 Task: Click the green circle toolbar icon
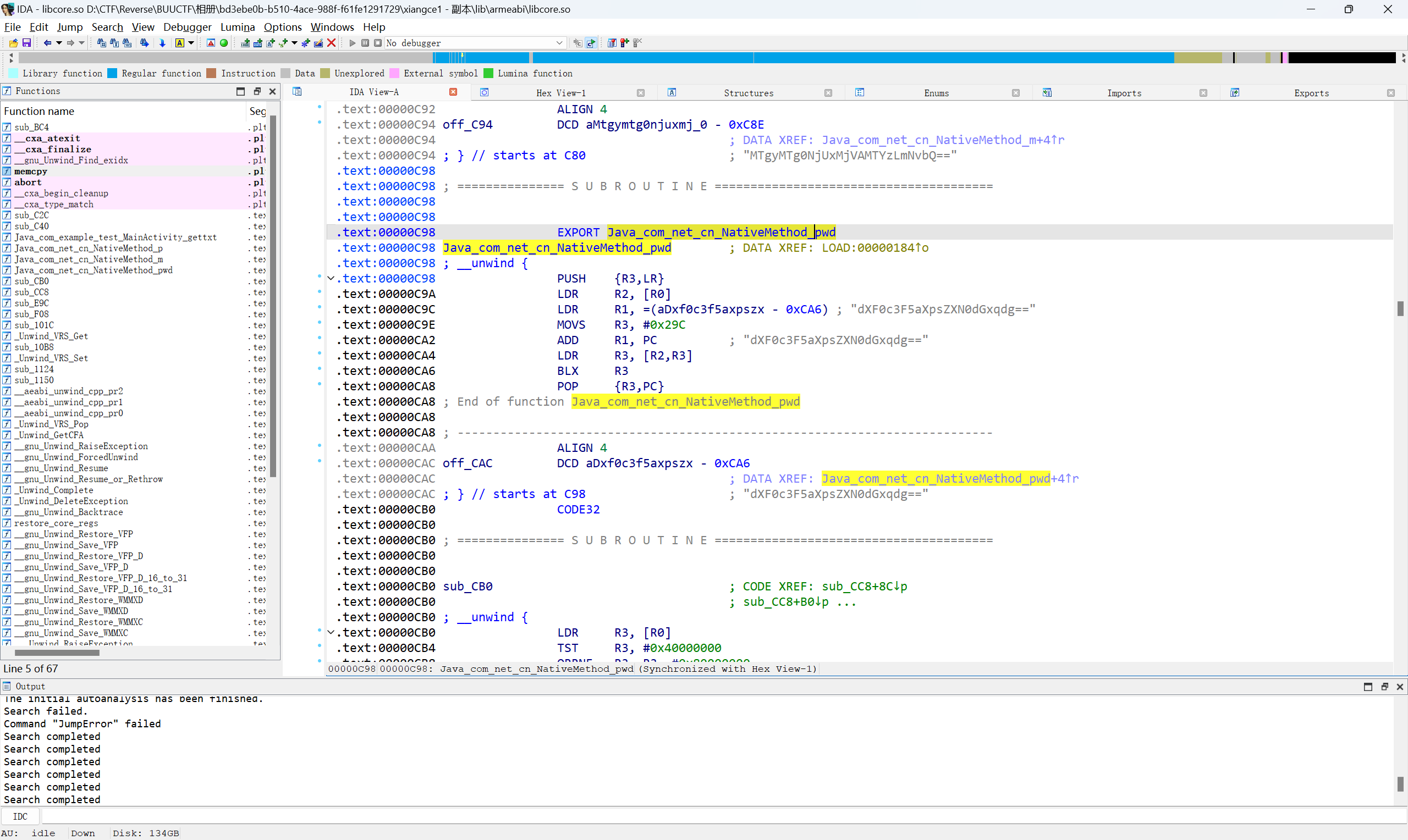click(x=224, y=43)
